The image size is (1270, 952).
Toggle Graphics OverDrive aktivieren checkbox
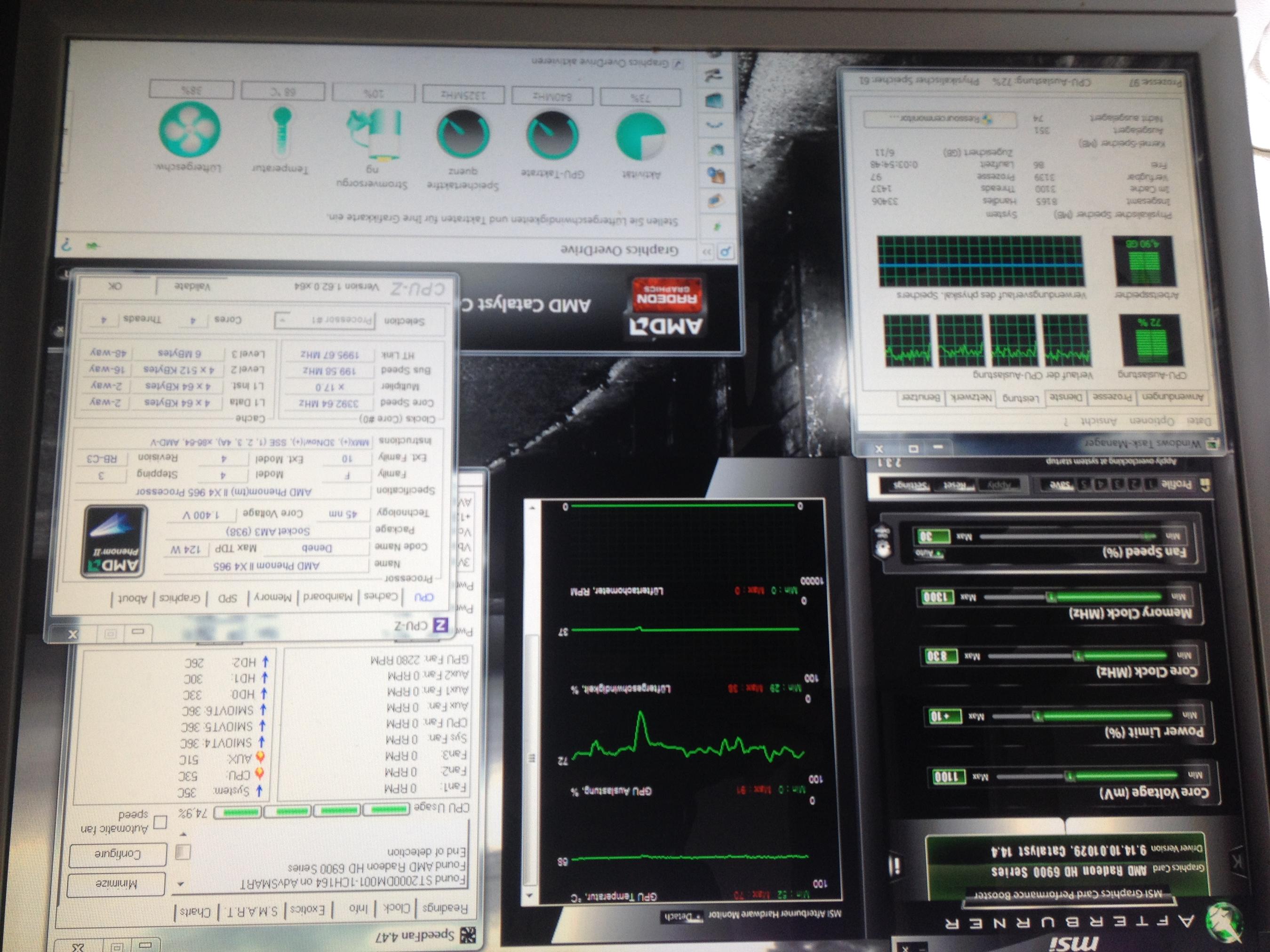tap(678, 63)
